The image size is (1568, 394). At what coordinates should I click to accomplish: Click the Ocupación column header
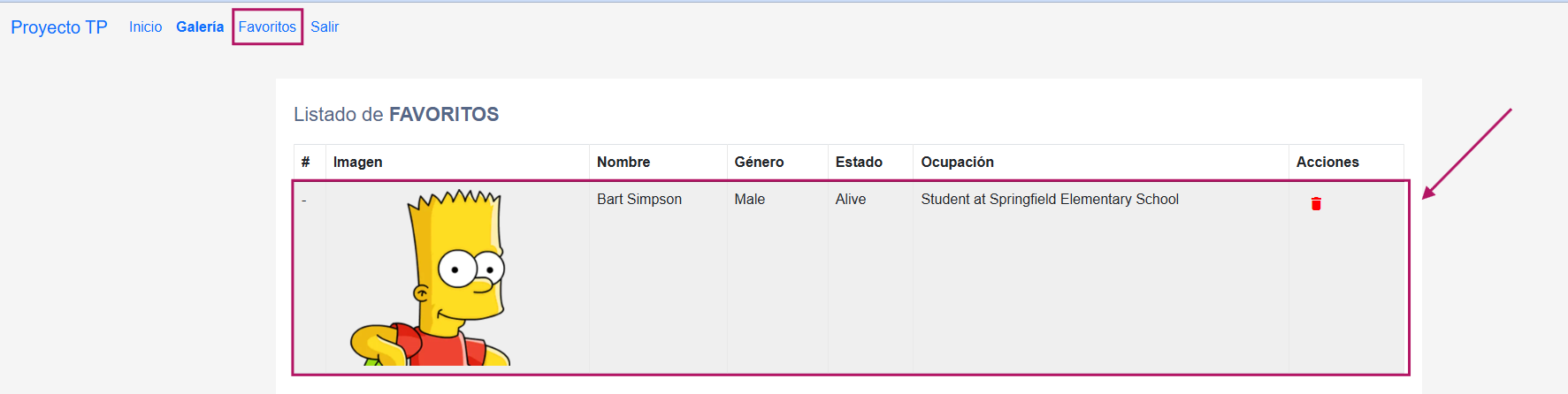957,163
